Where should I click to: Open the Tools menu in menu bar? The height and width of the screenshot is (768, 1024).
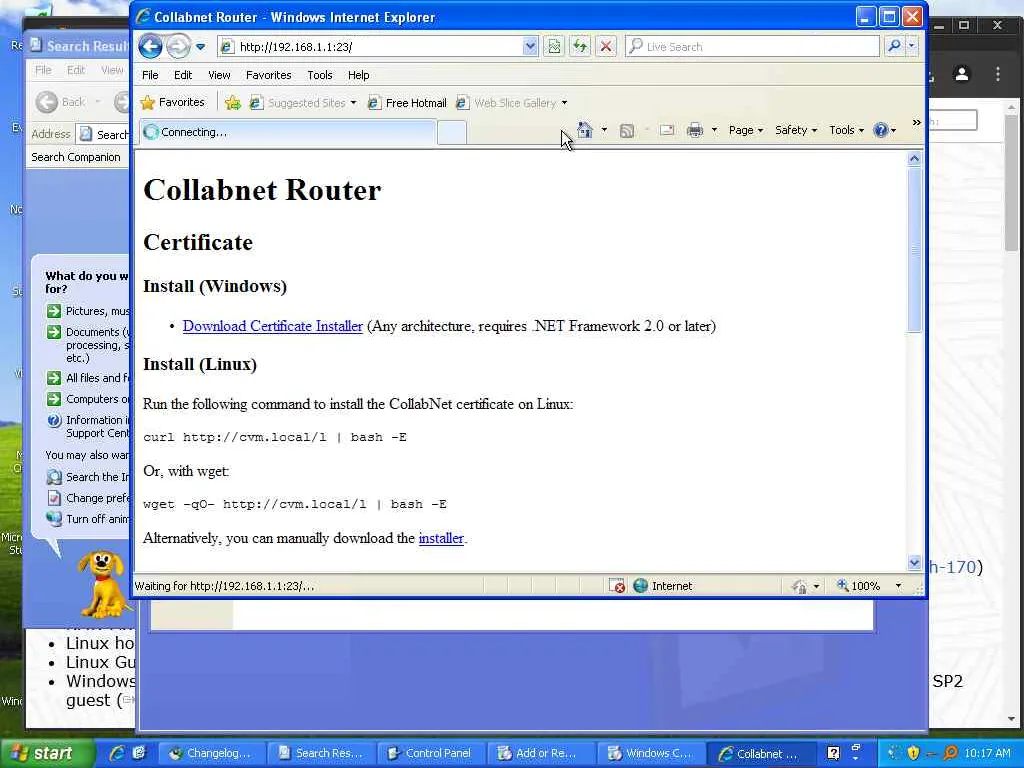(320, 75)
